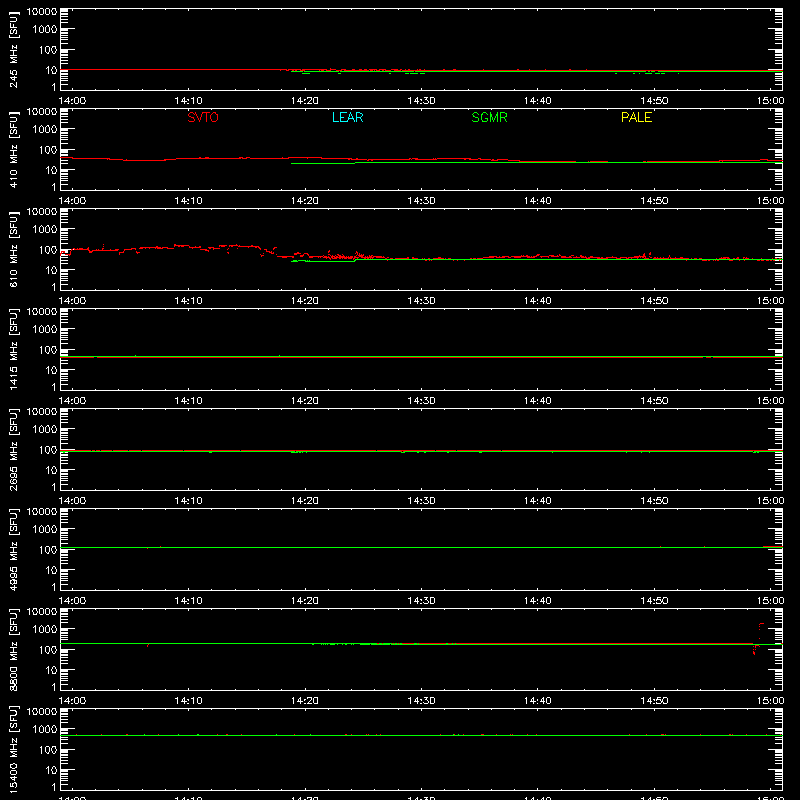Click 15:00 time label under 245 MHz panel
800x800 pixels.
point(770,101)
